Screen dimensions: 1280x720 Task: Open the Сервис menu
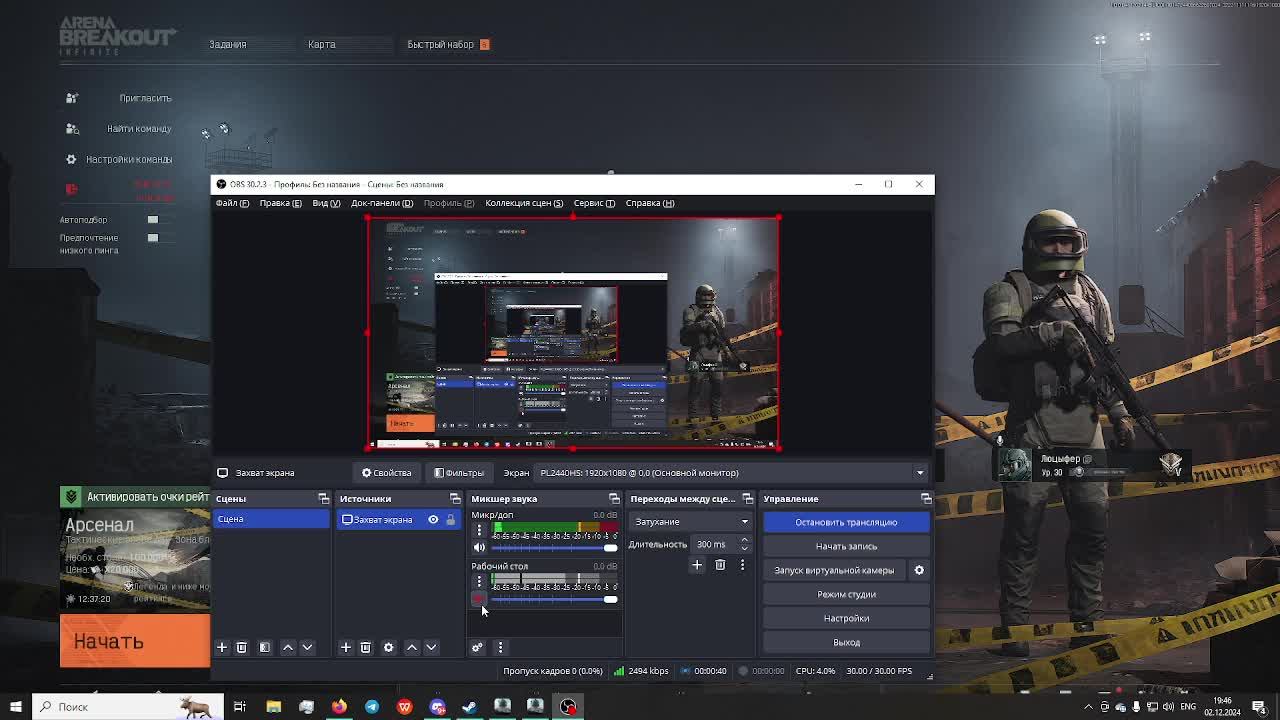594,203
